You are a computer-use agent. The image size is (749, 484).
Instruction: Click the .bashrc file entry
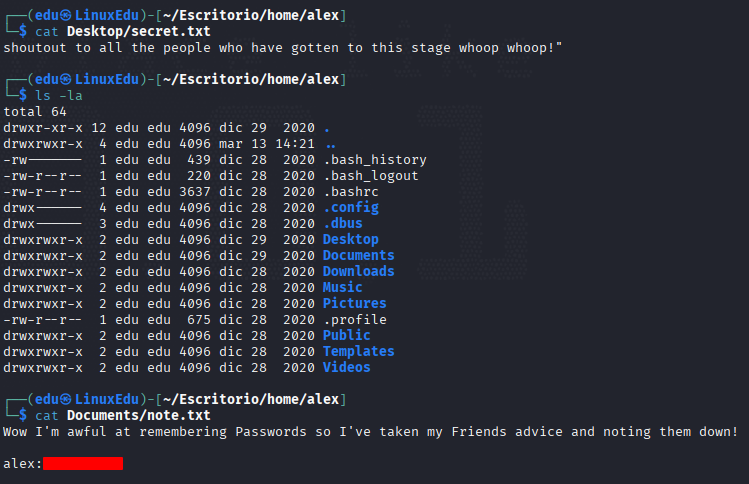(x=351, y=192)
